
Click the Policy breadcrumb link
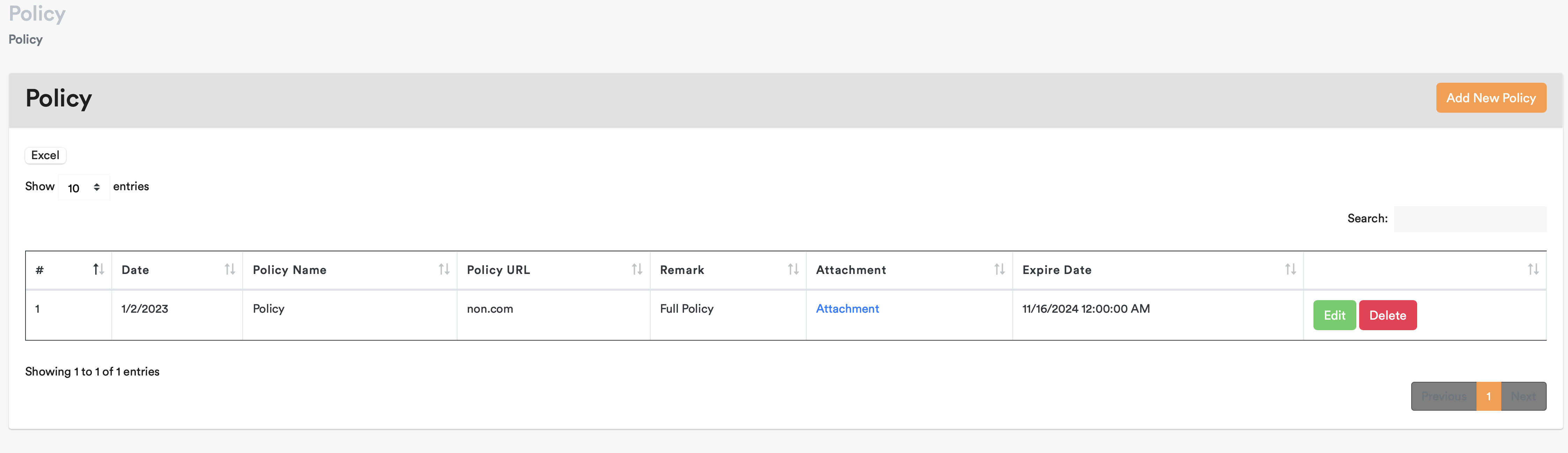25,39
